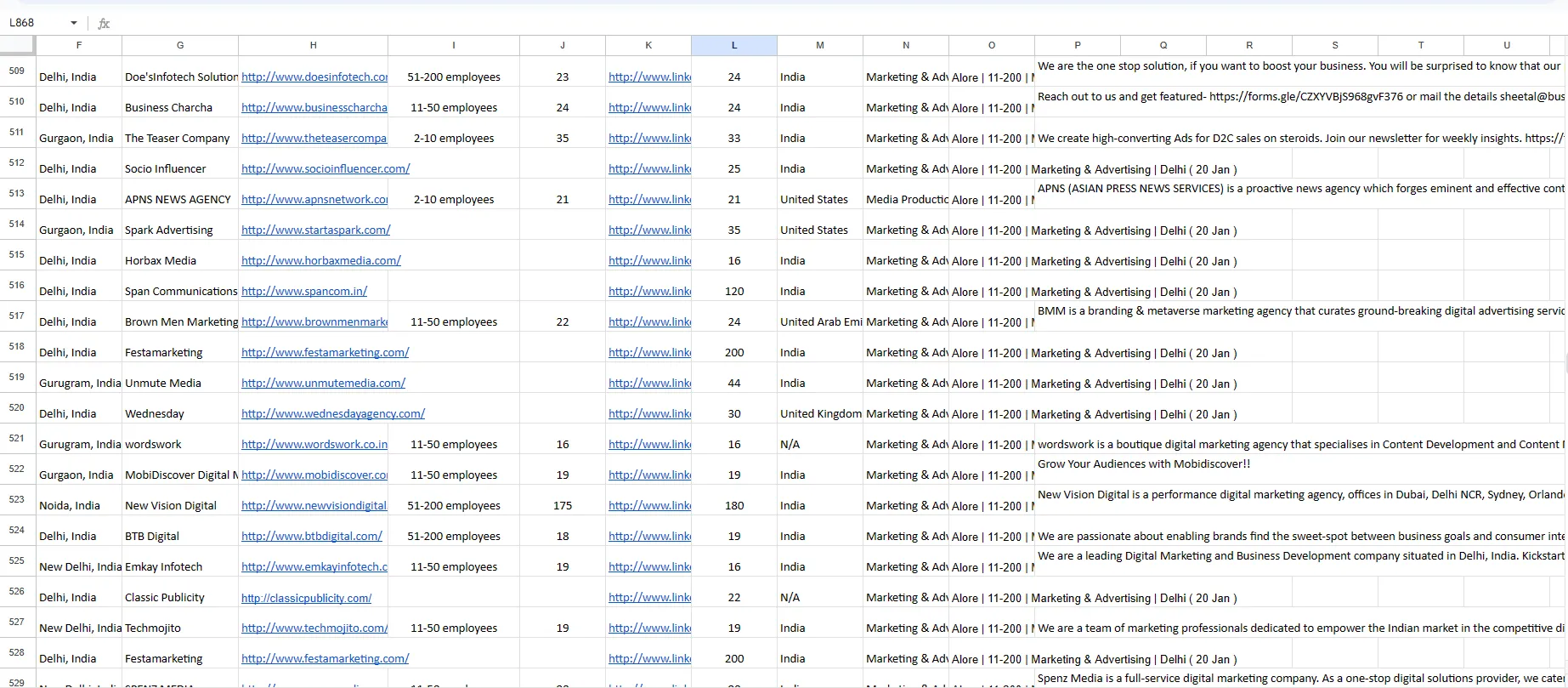This screenshot has height=688, width=1568.
Task: Open the wordswork.co.in link
Action: click(x=314, y=444)
